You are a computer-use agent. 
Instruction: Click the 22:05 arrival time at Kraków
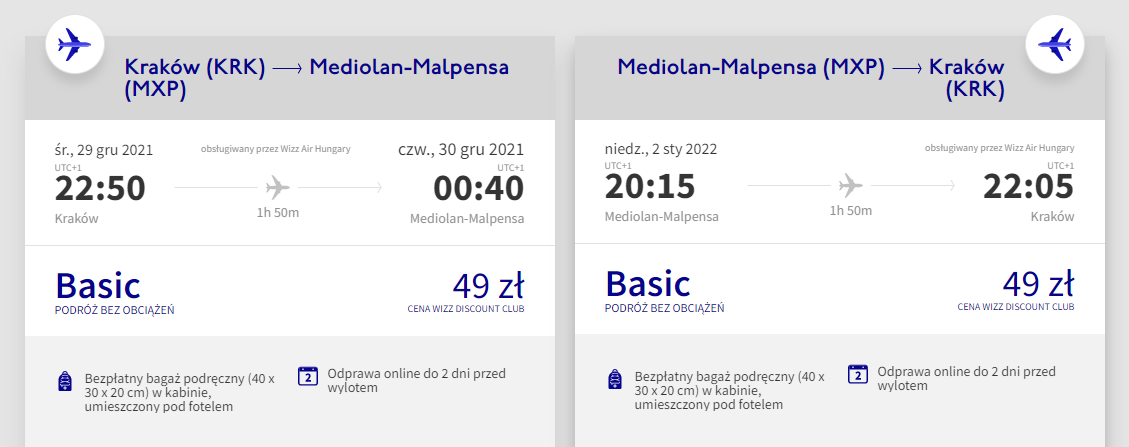click(1028, 188)
